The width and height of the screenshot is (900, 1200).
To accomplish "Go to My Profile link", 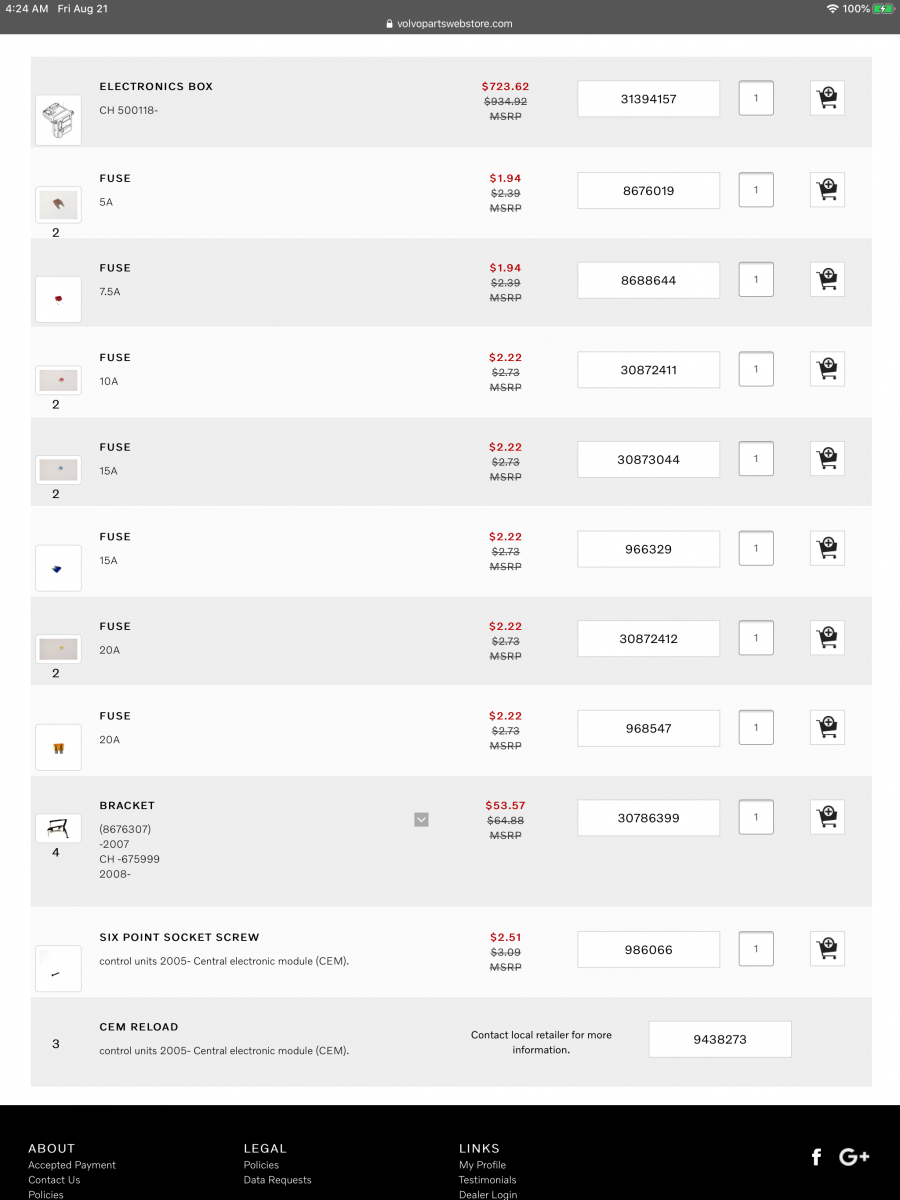I will click(482, 1165).
